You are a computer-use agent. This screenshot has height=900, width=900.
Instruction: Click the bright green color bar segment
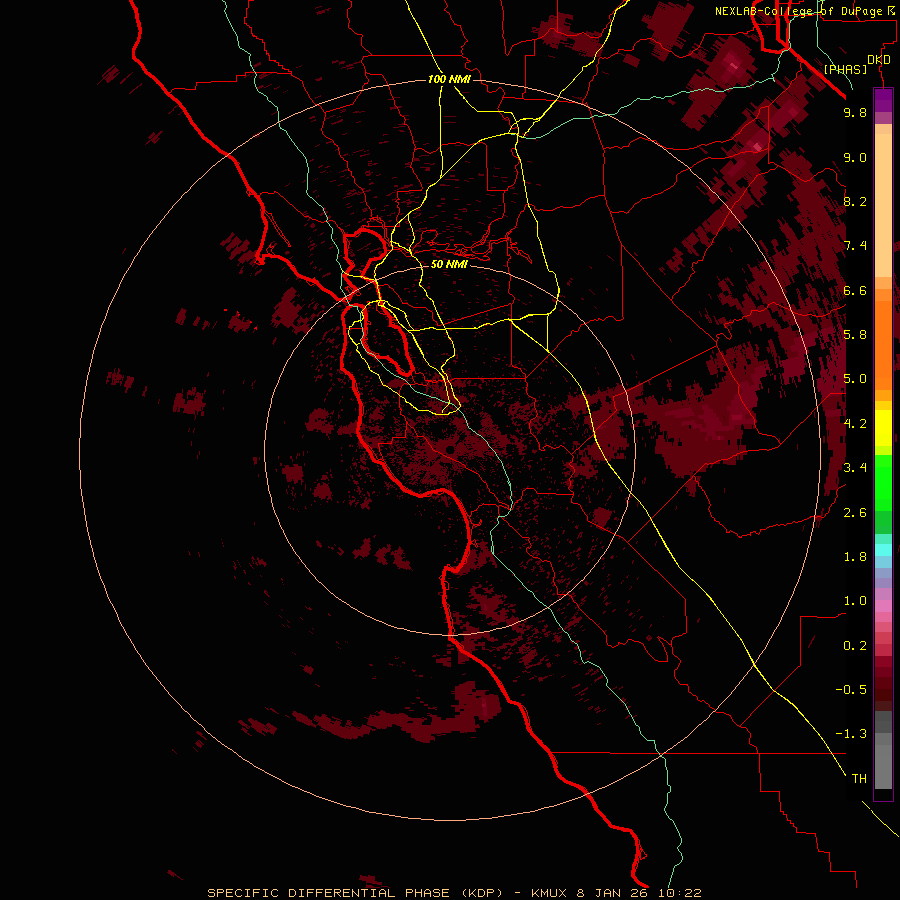883,482
